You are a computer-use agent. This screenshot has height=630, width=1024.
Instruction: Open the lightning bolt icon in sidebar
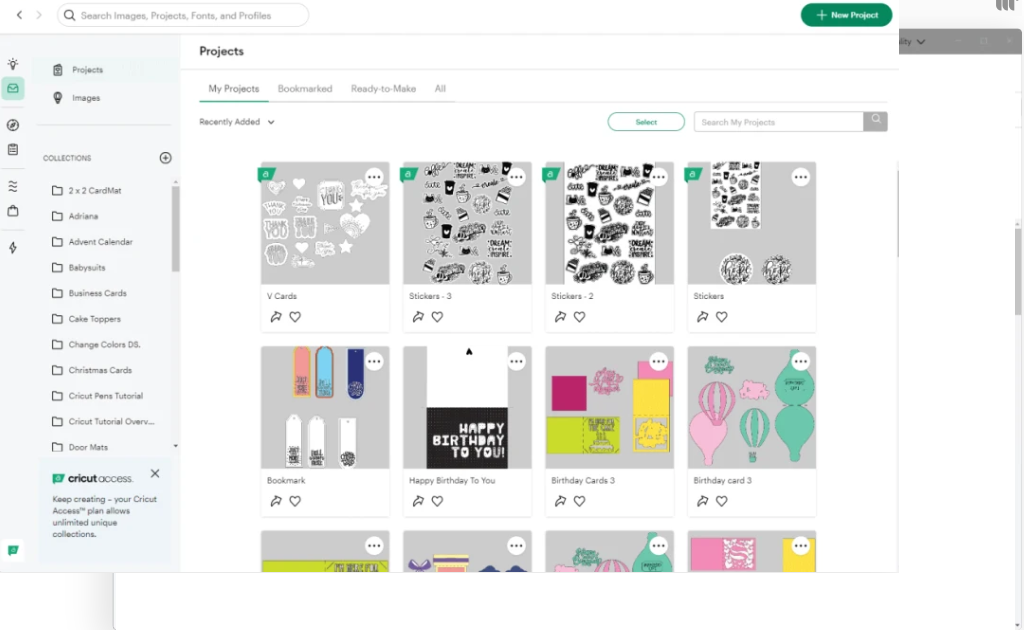12,247
